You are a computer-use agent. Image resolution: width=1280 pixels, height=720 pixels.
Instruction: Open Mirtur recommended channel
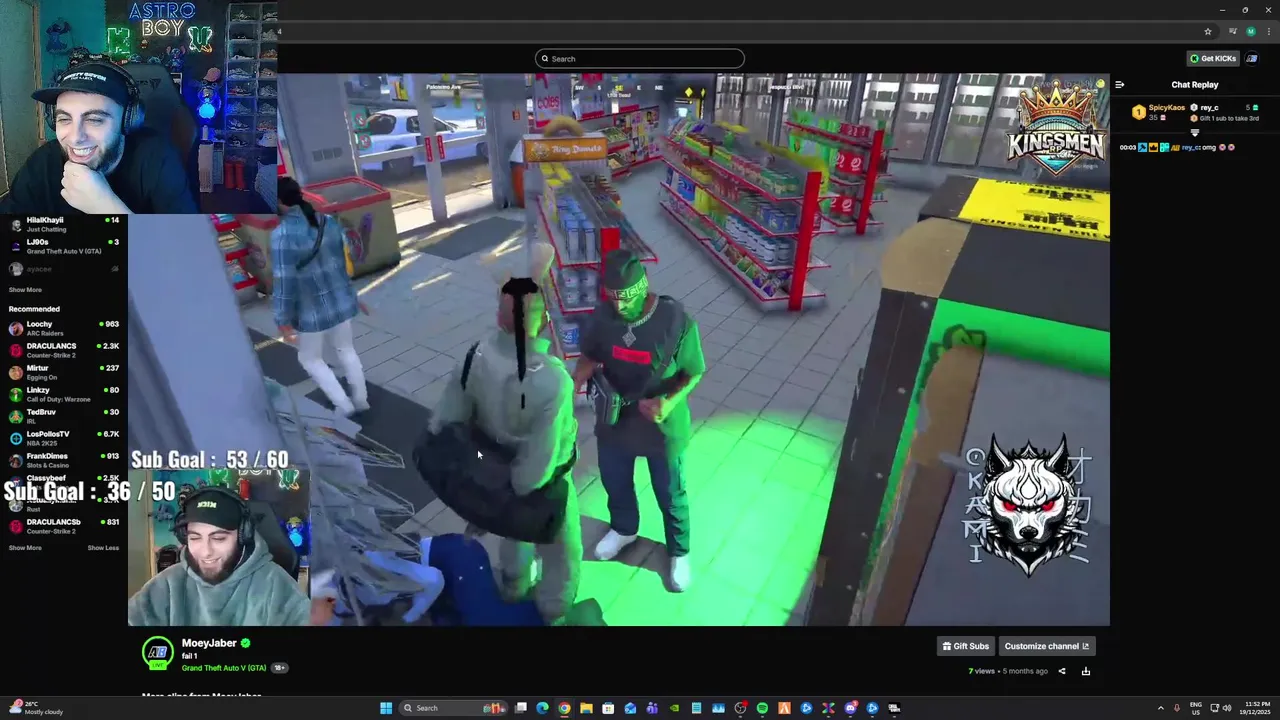coord(64,372)
